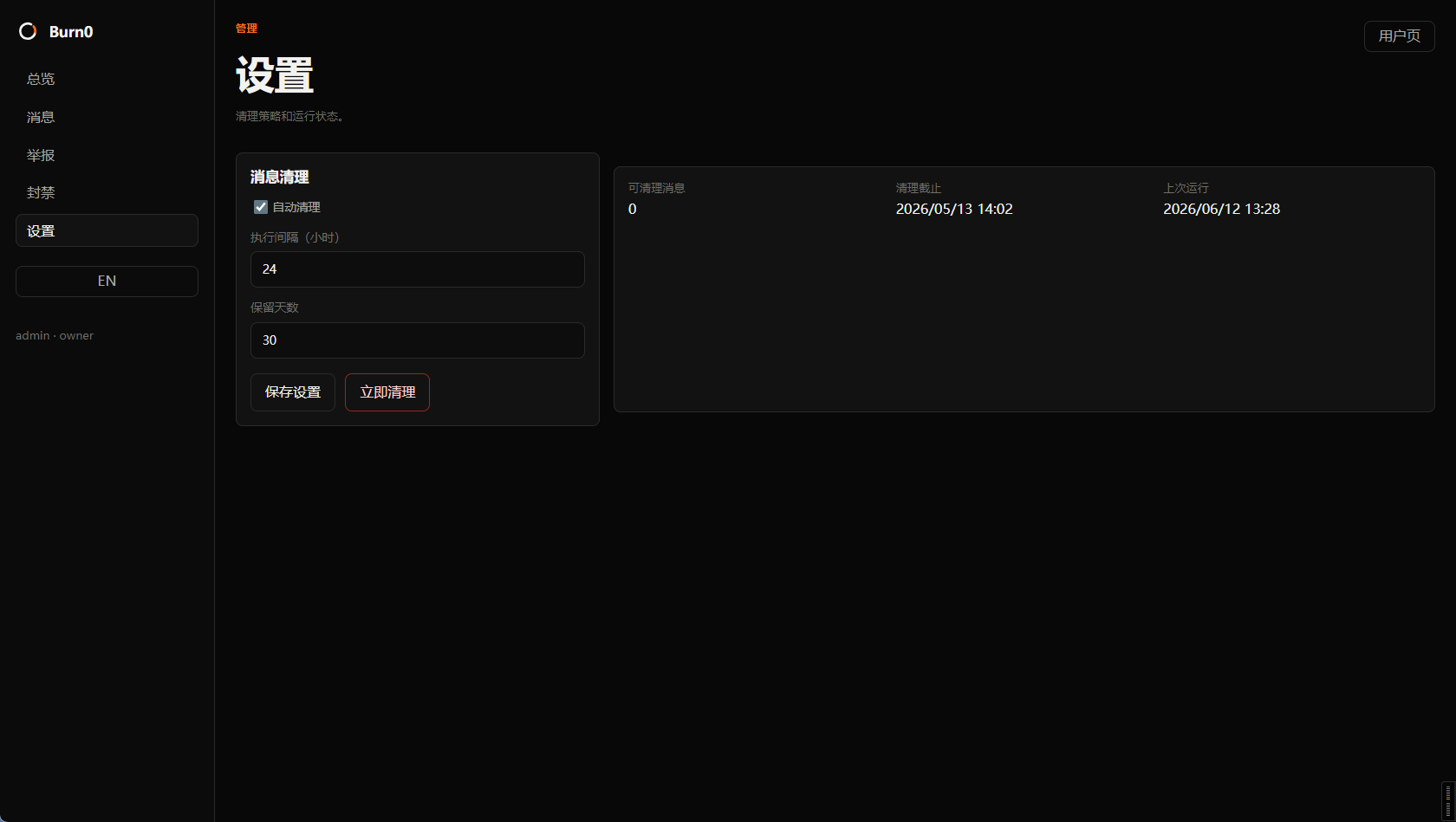This screenshot has width=1456, height=822.
Task: Open the 总览 overview page
Action: 107,79
